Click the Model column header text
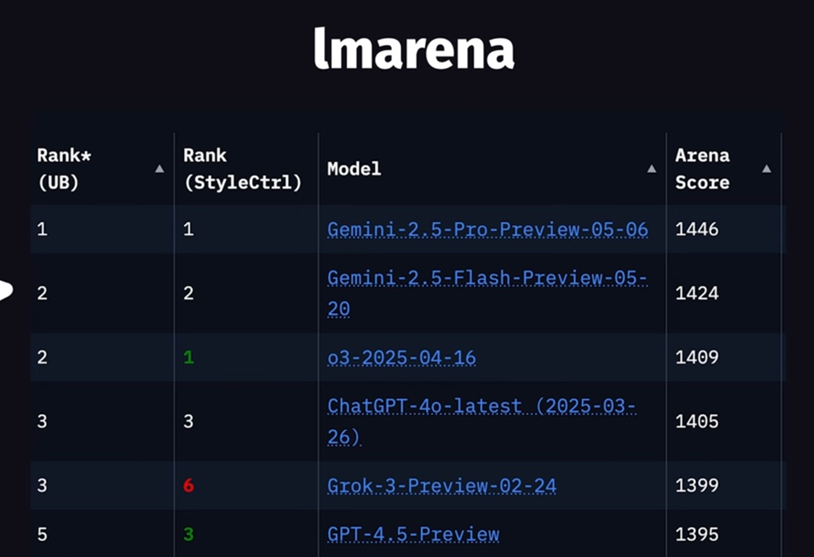Image resolution: width=814 pixels, height=557 pixels. point(354,169)
